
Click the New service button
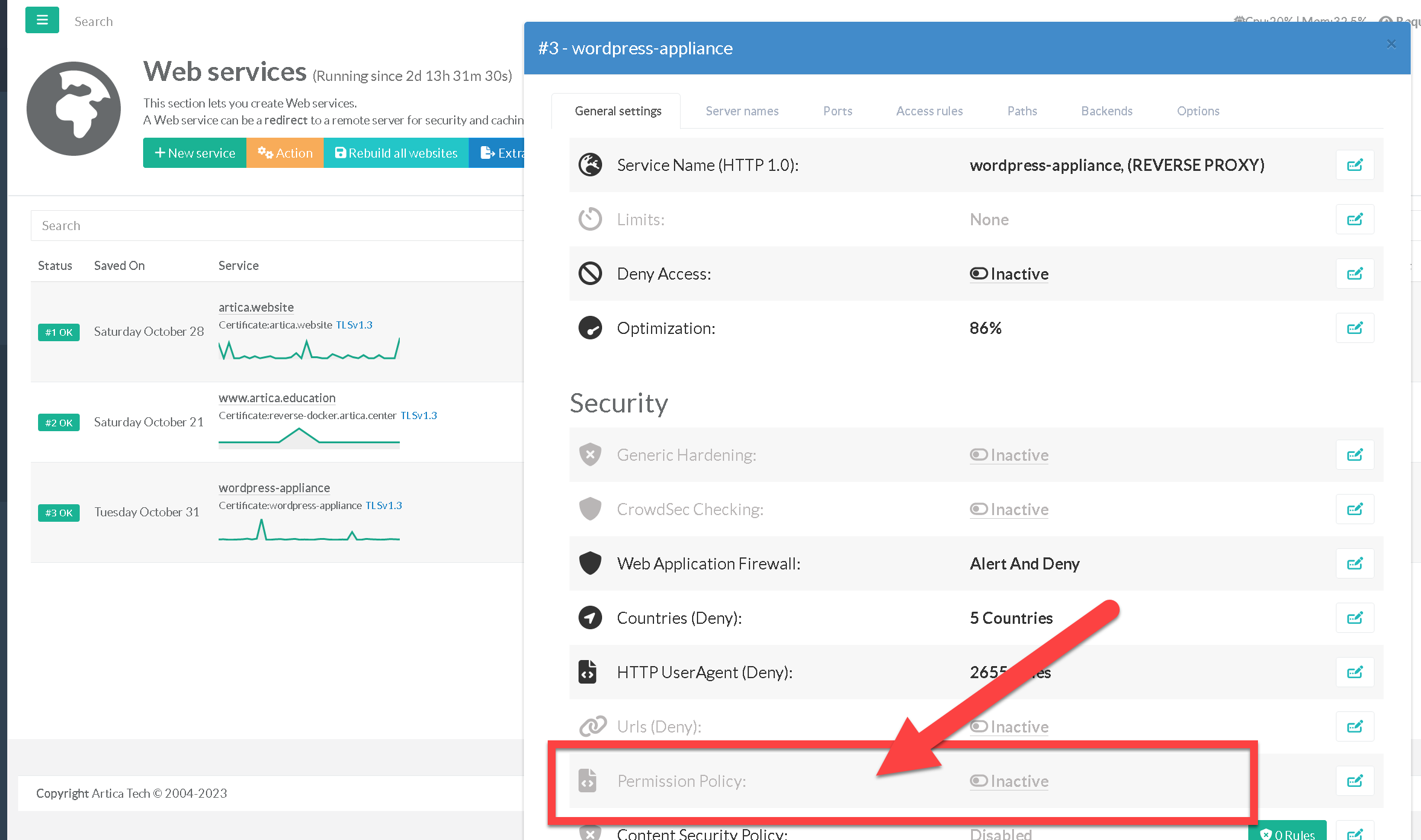pos(194,153)
